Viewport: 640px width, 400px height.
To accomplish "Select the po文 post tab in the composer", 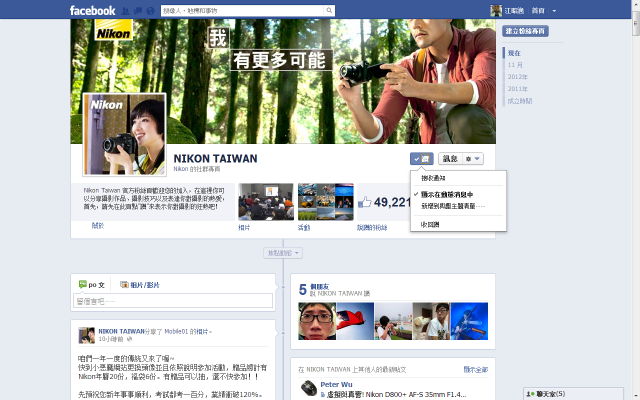I will click(x=92, y=284).
